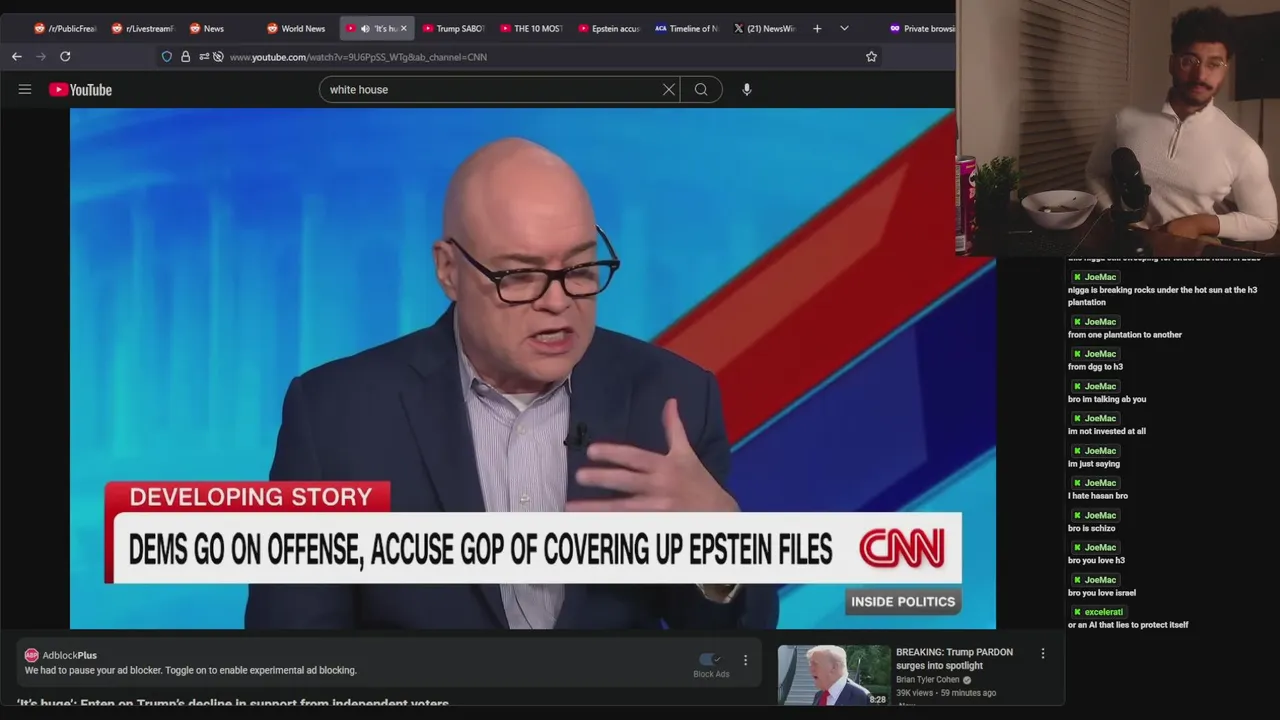Click "bro you love israel" chat message
1280x720 pixels.
(1102, 593)
